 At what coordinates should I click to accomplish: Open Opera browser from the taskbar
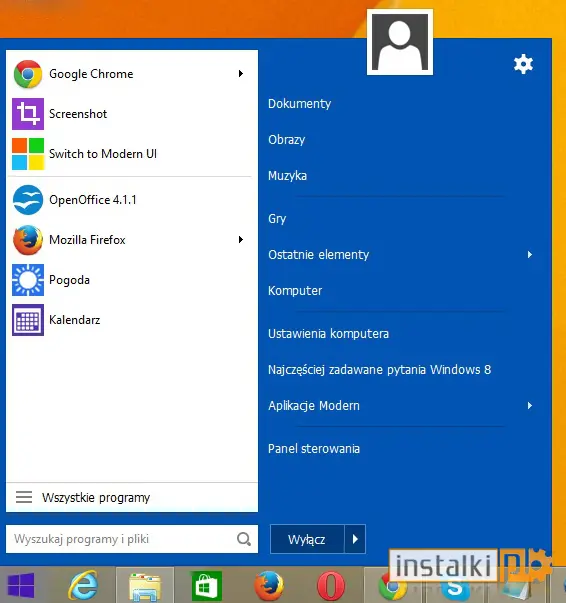[331, 586]
